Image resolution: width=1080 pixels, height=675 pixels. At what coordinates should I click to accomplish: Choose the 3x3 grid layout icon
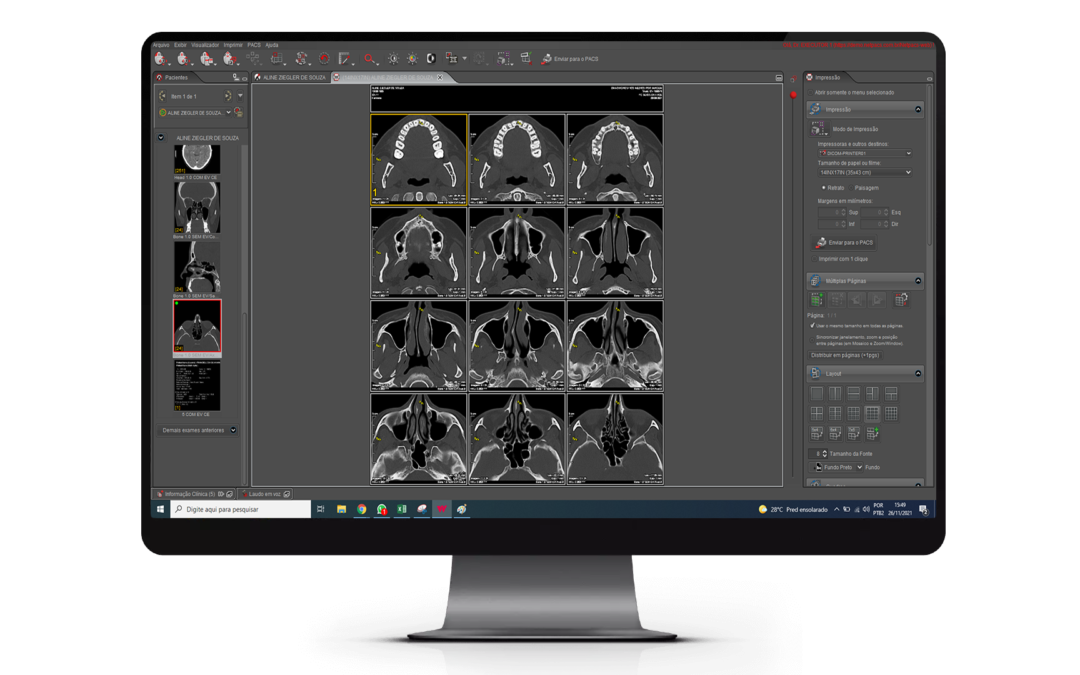pos(872,413)
